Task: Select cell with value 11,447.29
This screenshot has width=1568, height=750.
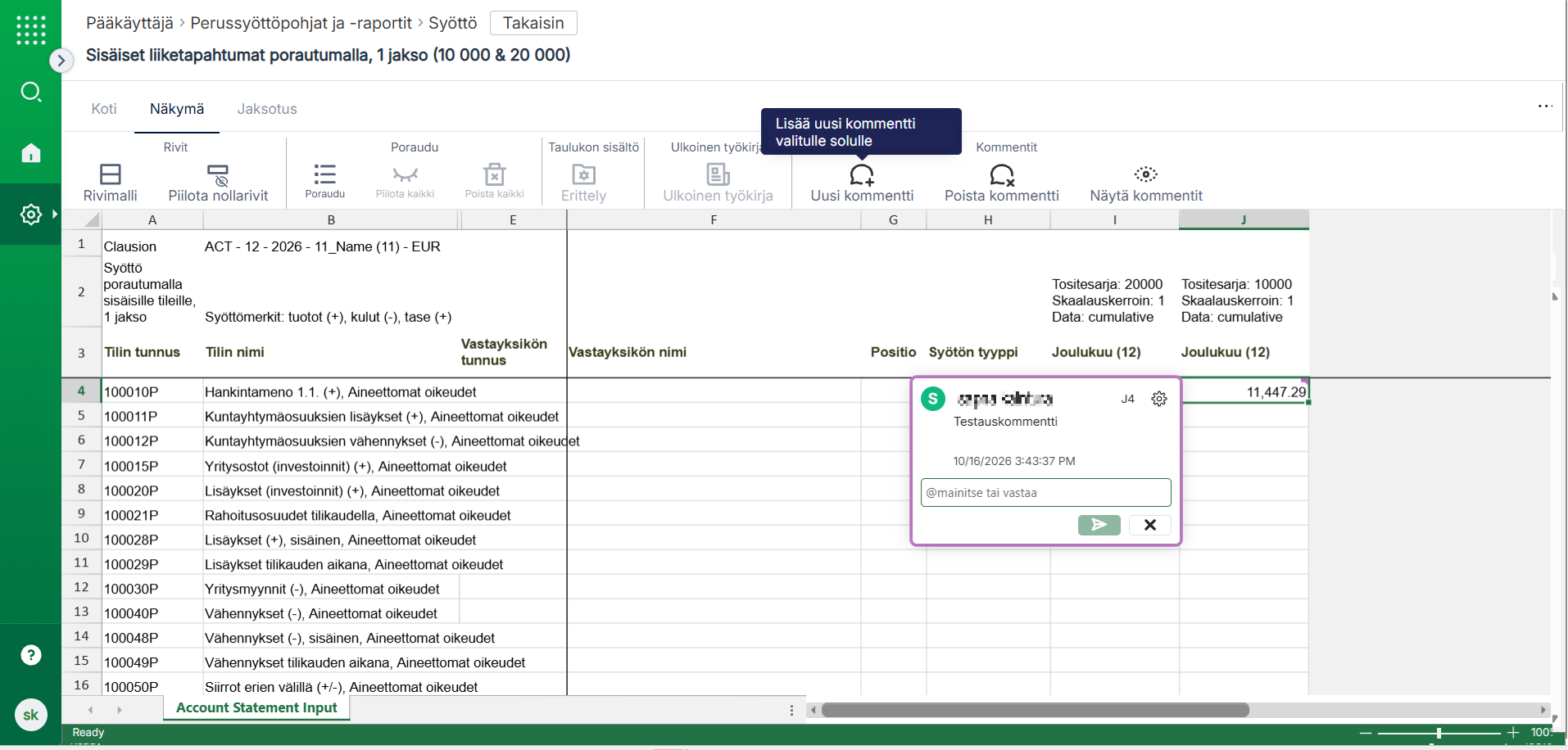Action: [x=1244, y=391]
